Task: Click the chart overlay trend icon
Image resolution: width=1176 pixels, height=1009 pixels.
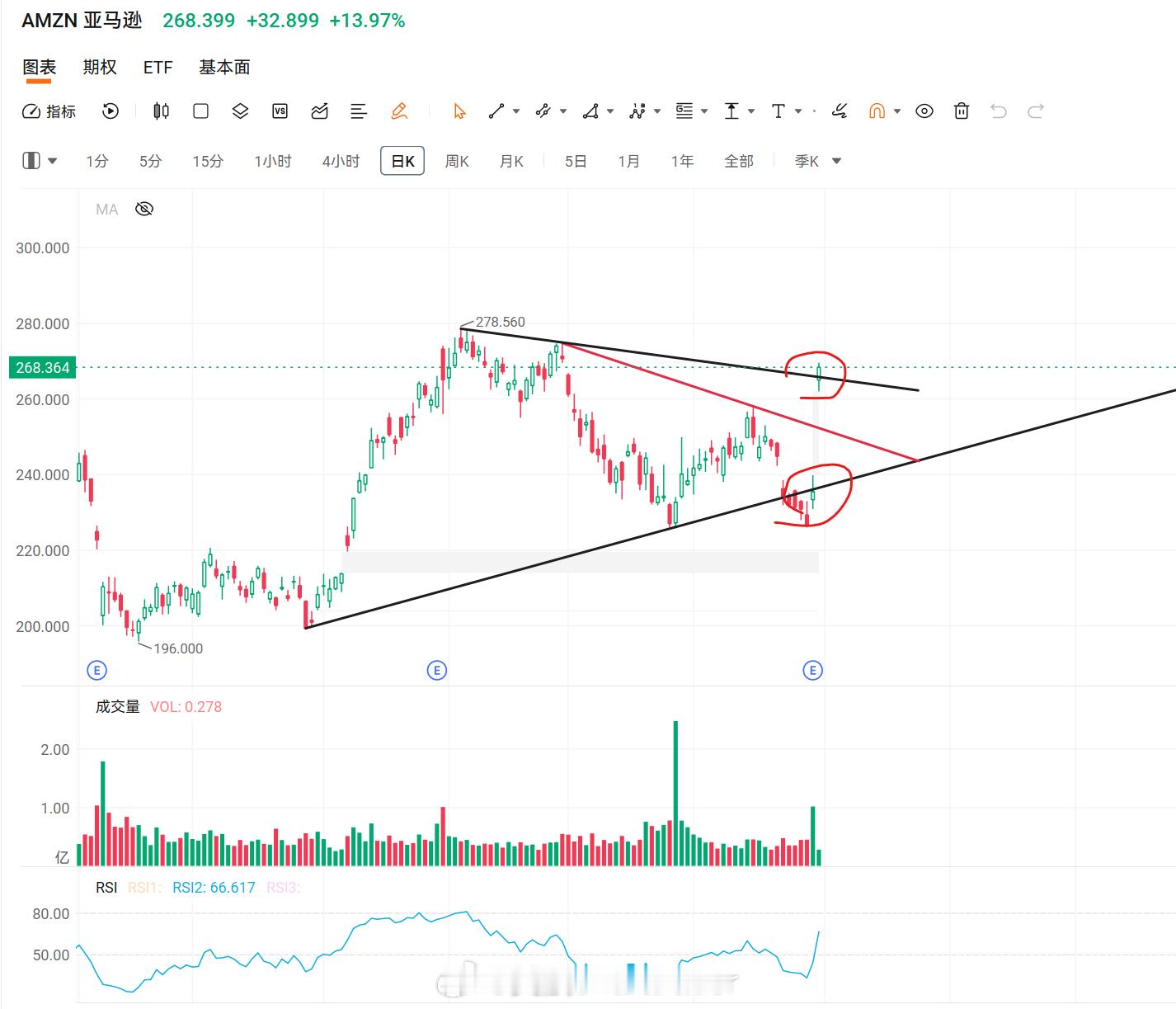Action: 319,111
